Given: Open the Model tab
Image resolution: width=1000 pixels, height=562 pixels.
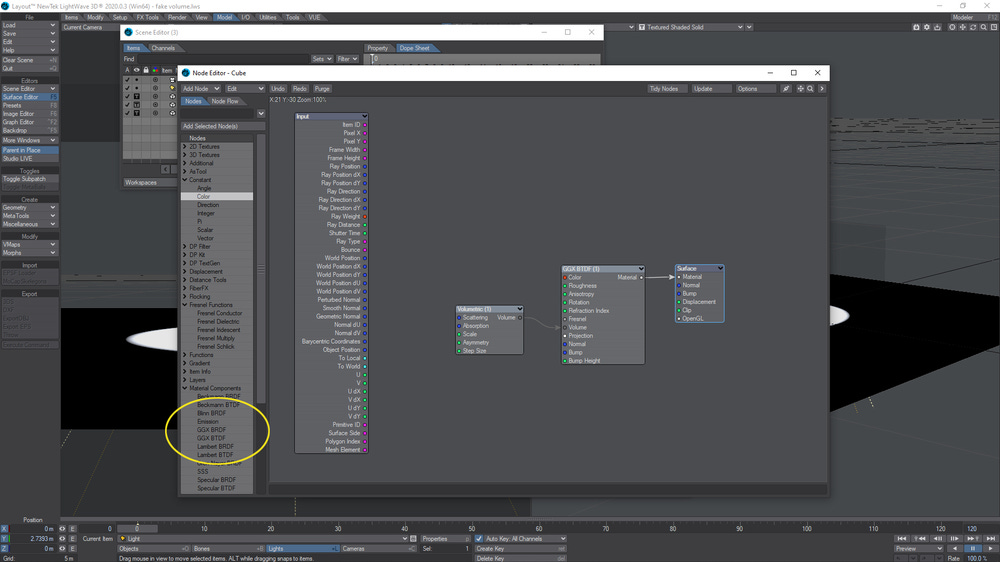Looking at the screenshot, I should [x=224, y=17].
